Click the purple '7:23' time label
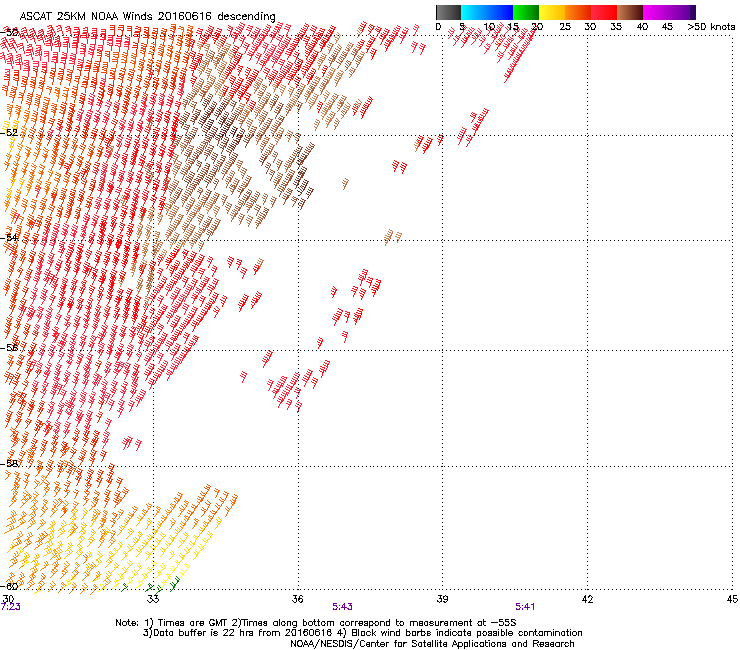This screenshot has height=650, width=740. coord(10,607)
